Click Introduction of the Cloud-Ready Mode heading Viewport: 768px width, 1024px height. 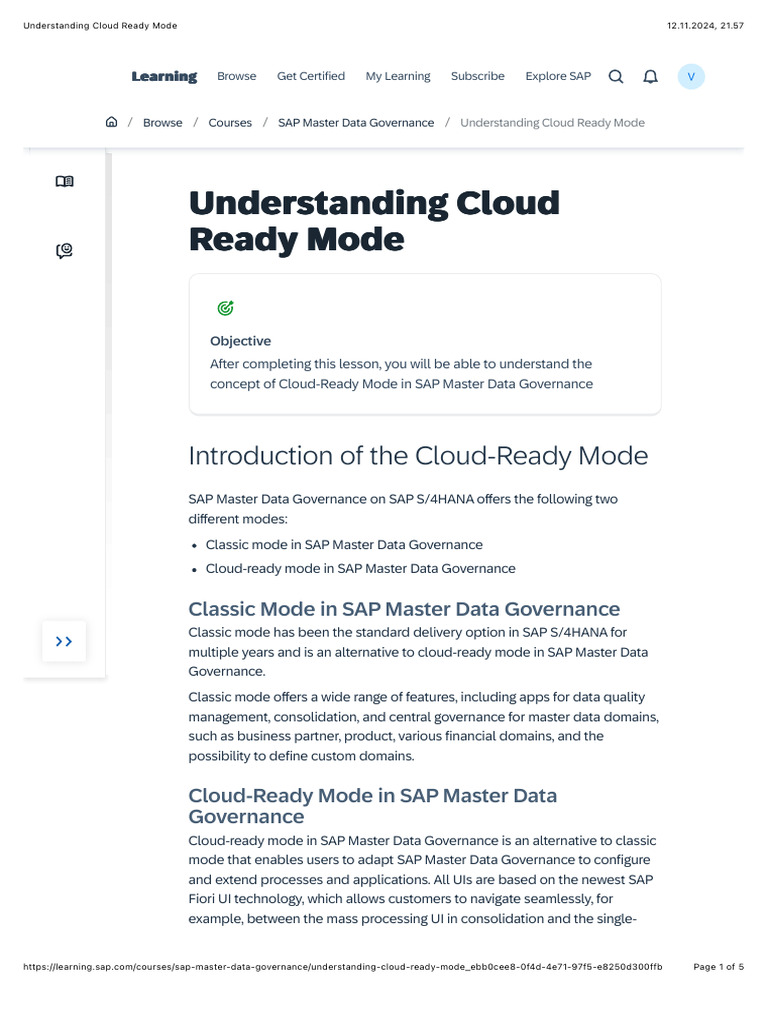coord(418,456)
